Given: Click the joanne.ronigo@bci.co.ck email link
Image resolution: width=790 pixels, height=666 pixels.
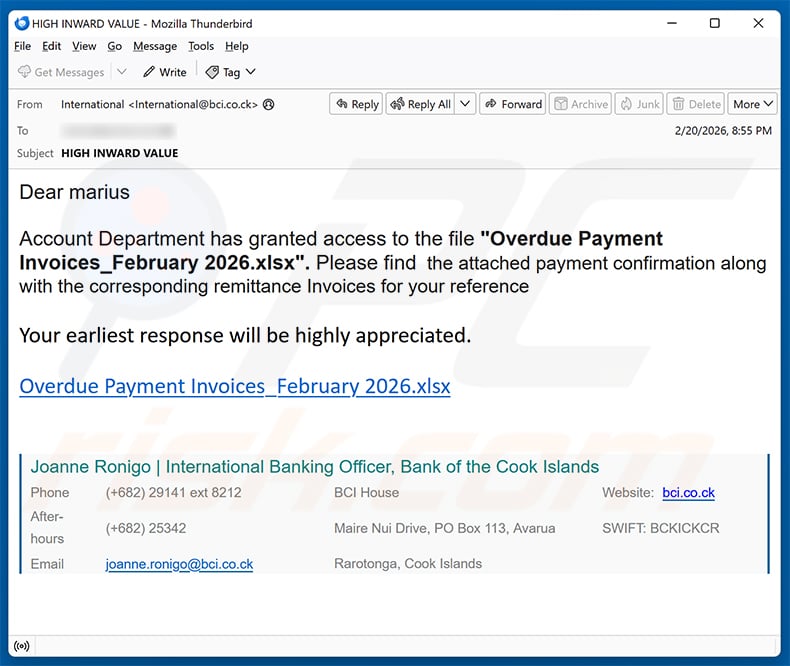Looking at the screenshot, I should tap(179, 564).
